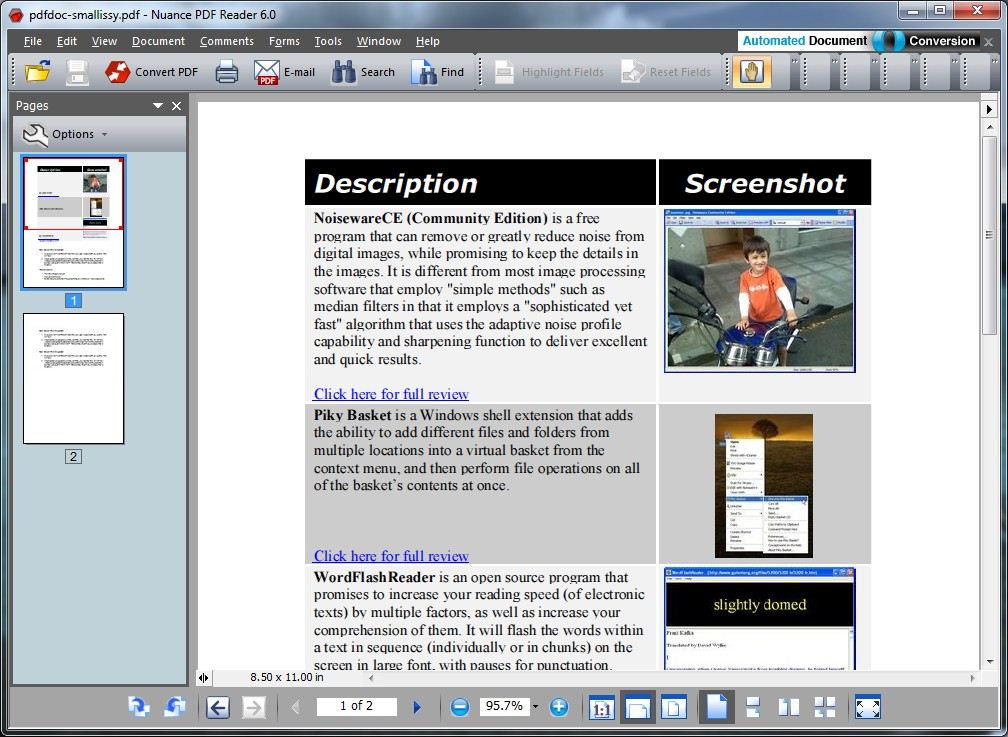The width and height of the screenshot is (1008, 737).
Task: Zoom out with the minus button
Action: pyautogui.click(x=460, y=707)
